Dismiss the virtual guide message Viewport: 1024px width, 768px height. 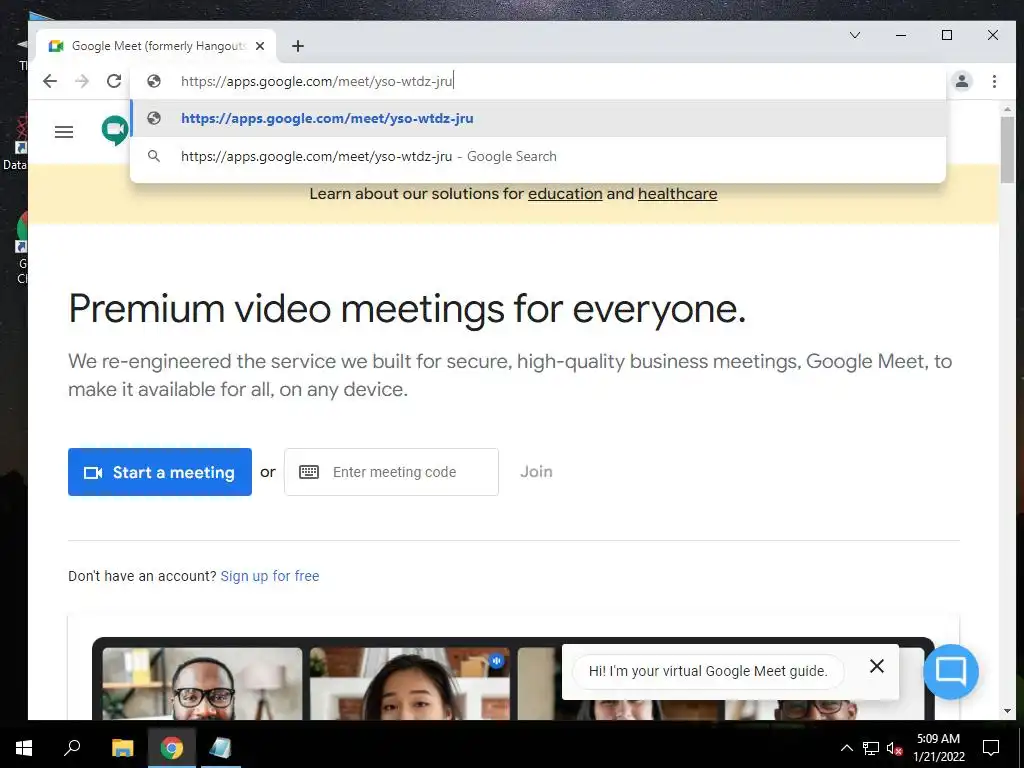tap(876, 665)
